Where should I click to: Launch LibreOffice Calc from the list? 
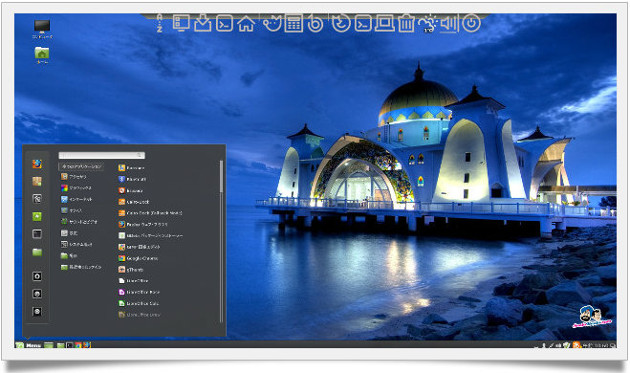[x=139, y=303]
